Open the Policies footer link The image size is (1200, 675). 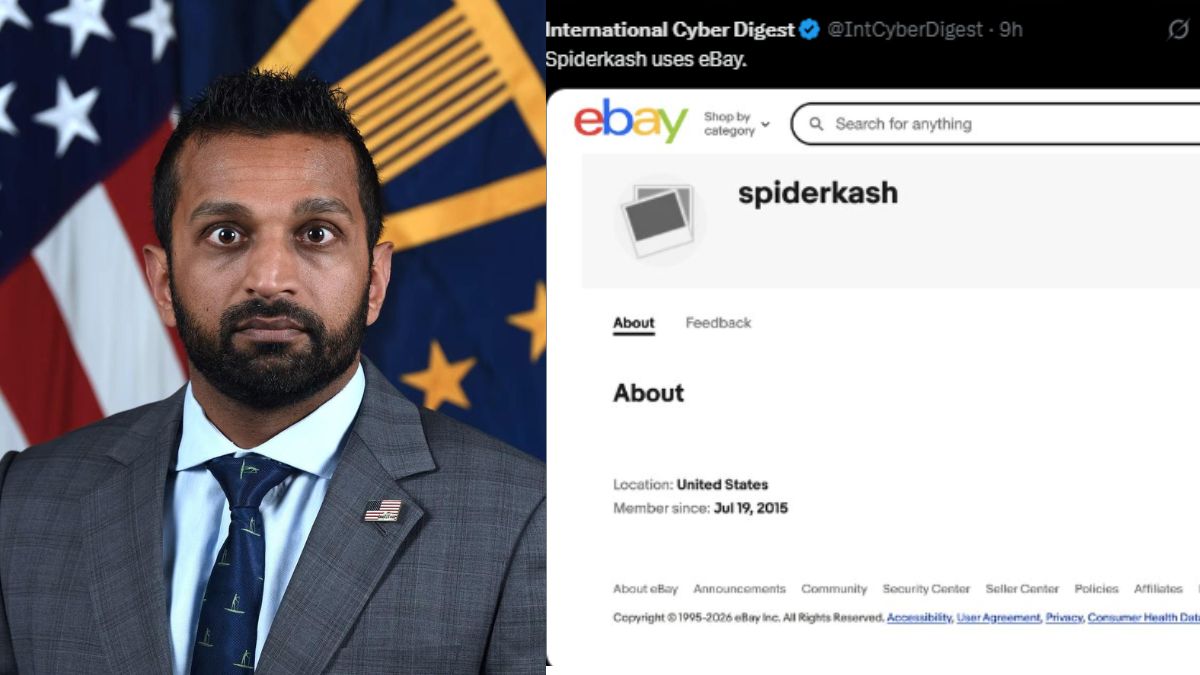(x=1096, y=589)
